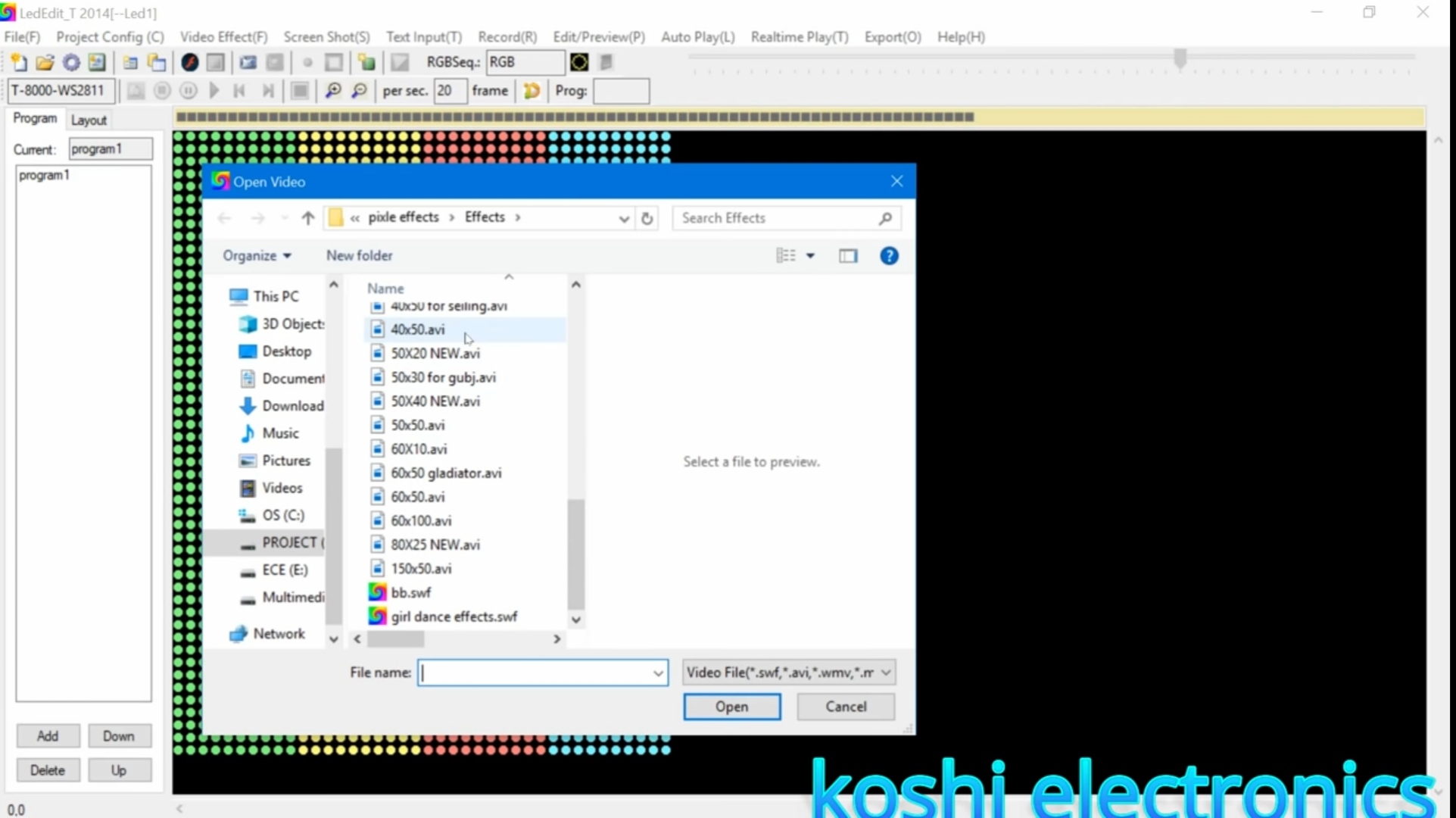Click the file list horizontal scrollbar
The width and height of the screenshot is (1456, 818).
click(395, 639)
